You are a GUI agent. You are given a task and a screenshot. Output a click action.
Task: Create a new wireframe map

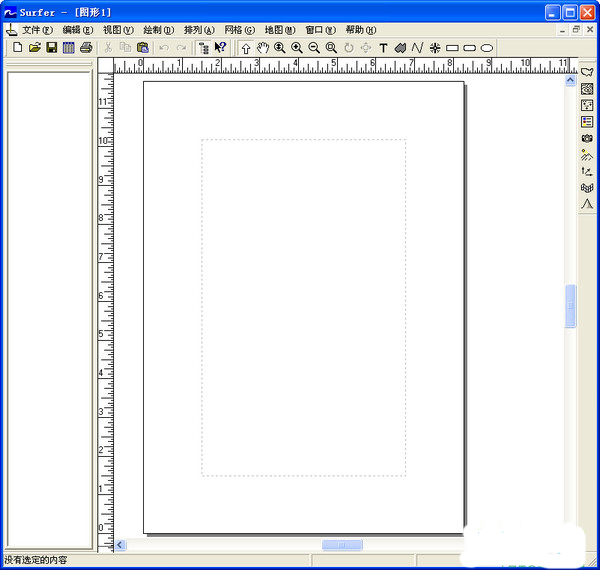point(587,187)
